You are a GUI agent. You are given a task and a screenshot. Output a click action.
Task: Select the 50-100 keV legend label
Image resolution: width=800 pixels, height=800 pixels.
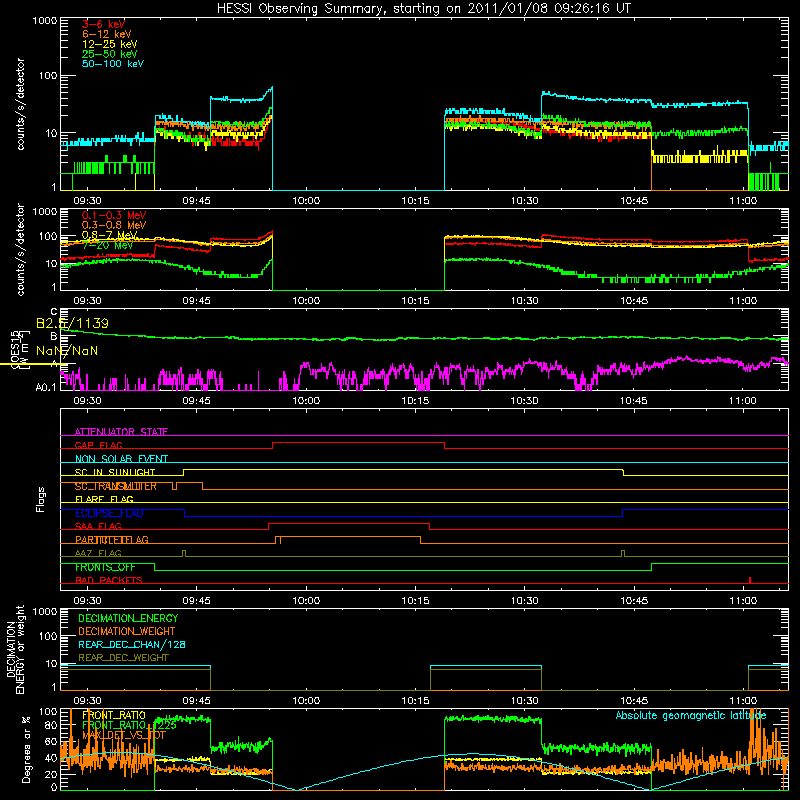coord(112,64)
